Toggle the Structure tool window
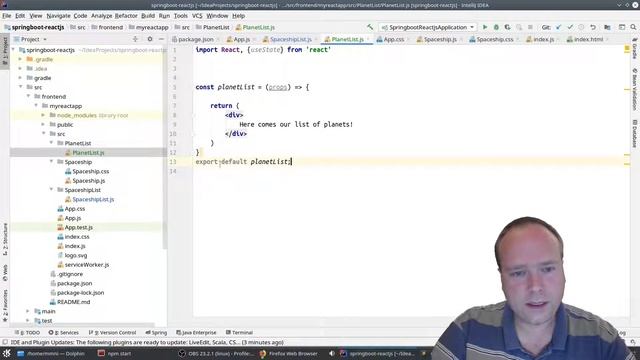This screenshot has height=360, width=640. tap(5, 239)
